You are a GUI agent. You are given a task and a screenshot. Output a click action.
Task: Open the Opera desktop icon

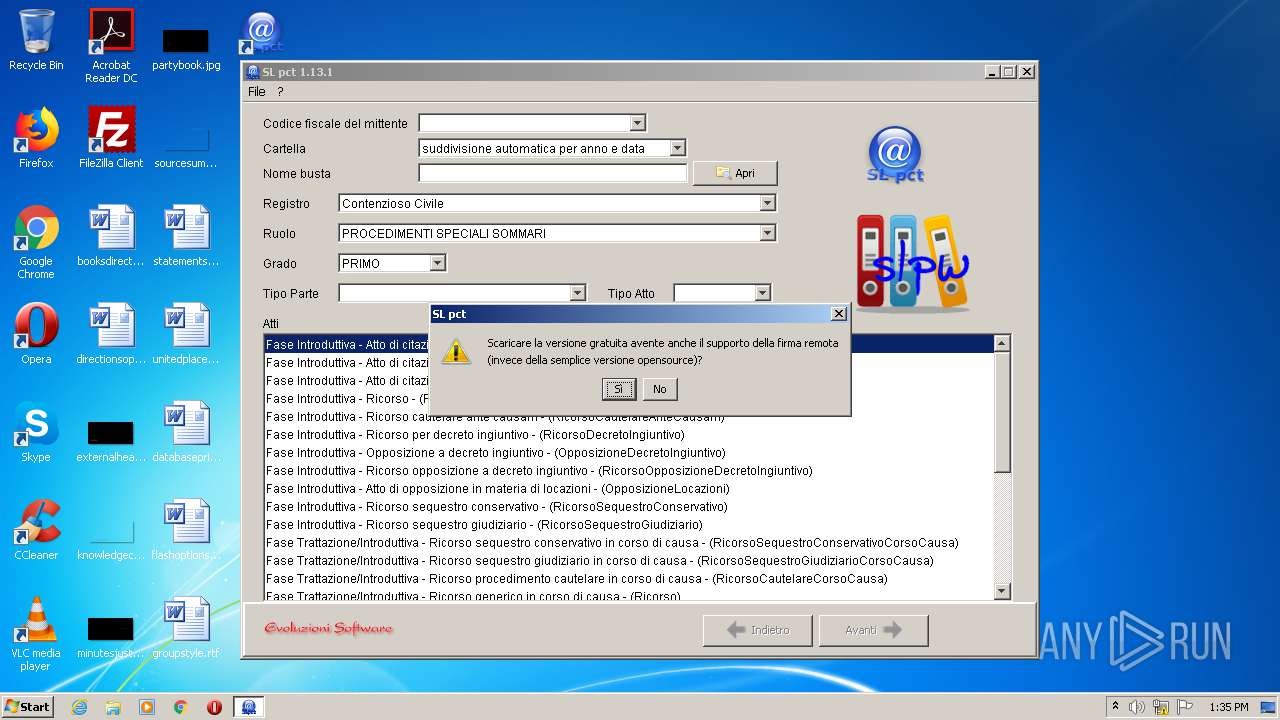point(36,334)
